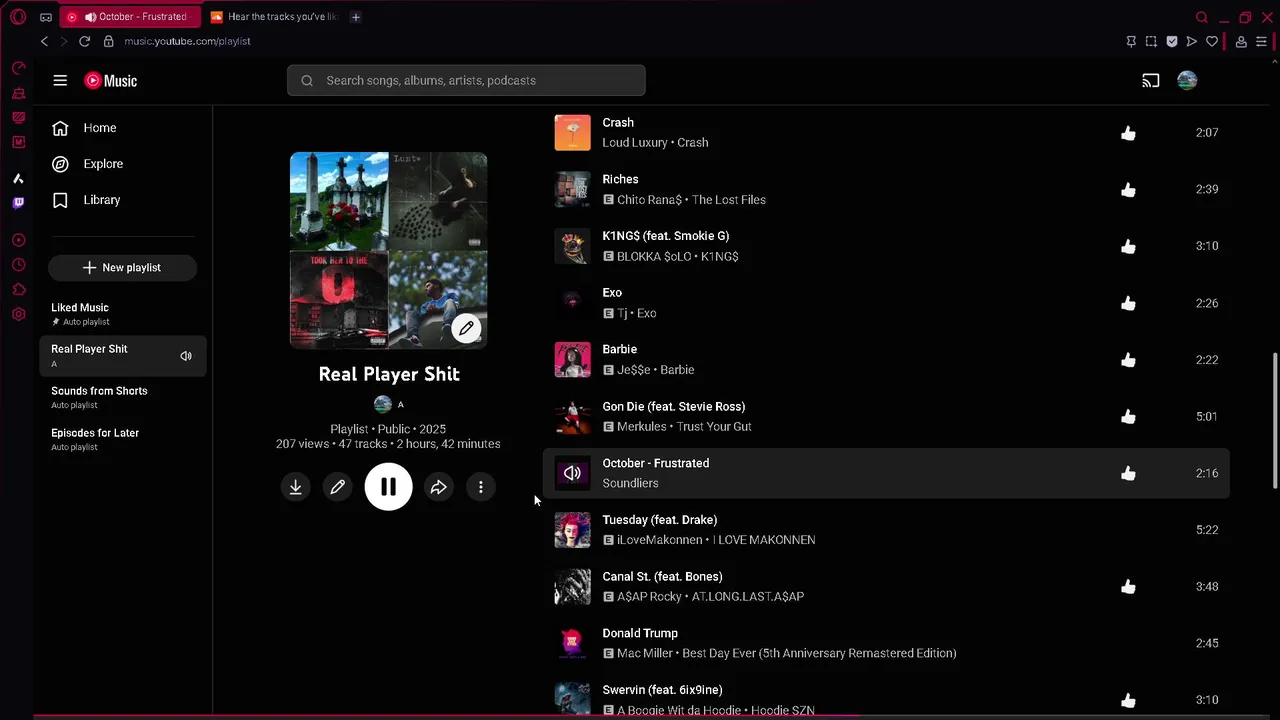Viewport: 1280px width, 720px height.
Task: Toggle like on Swervin (feat. 6ix9ine)
Action: pyautogui.click(x=1128, y=700)
